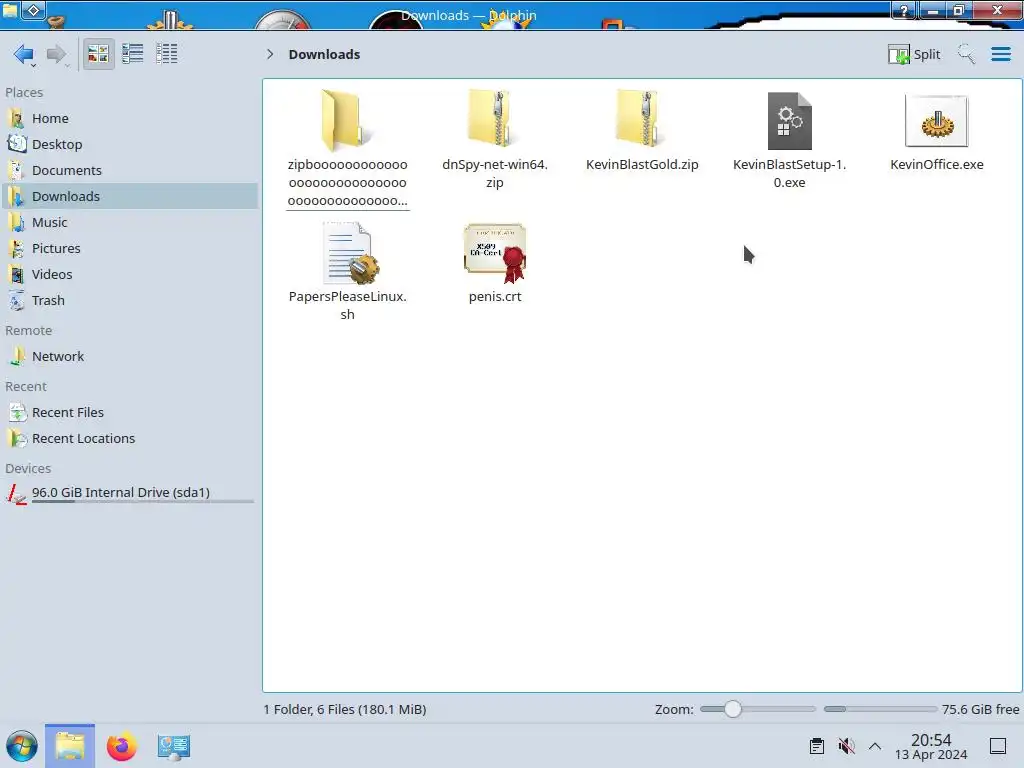Go forward with the grey forward arrow
Image resolution: width=1024 pixels, height=768 pixels.
tap(56, 54)
